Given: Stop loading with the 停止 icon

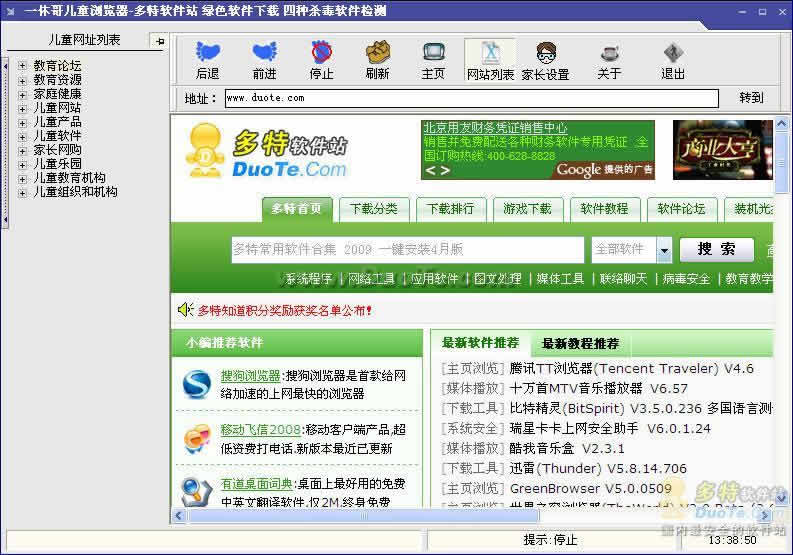Looking at the screenshot, I should tap(321, 52).
